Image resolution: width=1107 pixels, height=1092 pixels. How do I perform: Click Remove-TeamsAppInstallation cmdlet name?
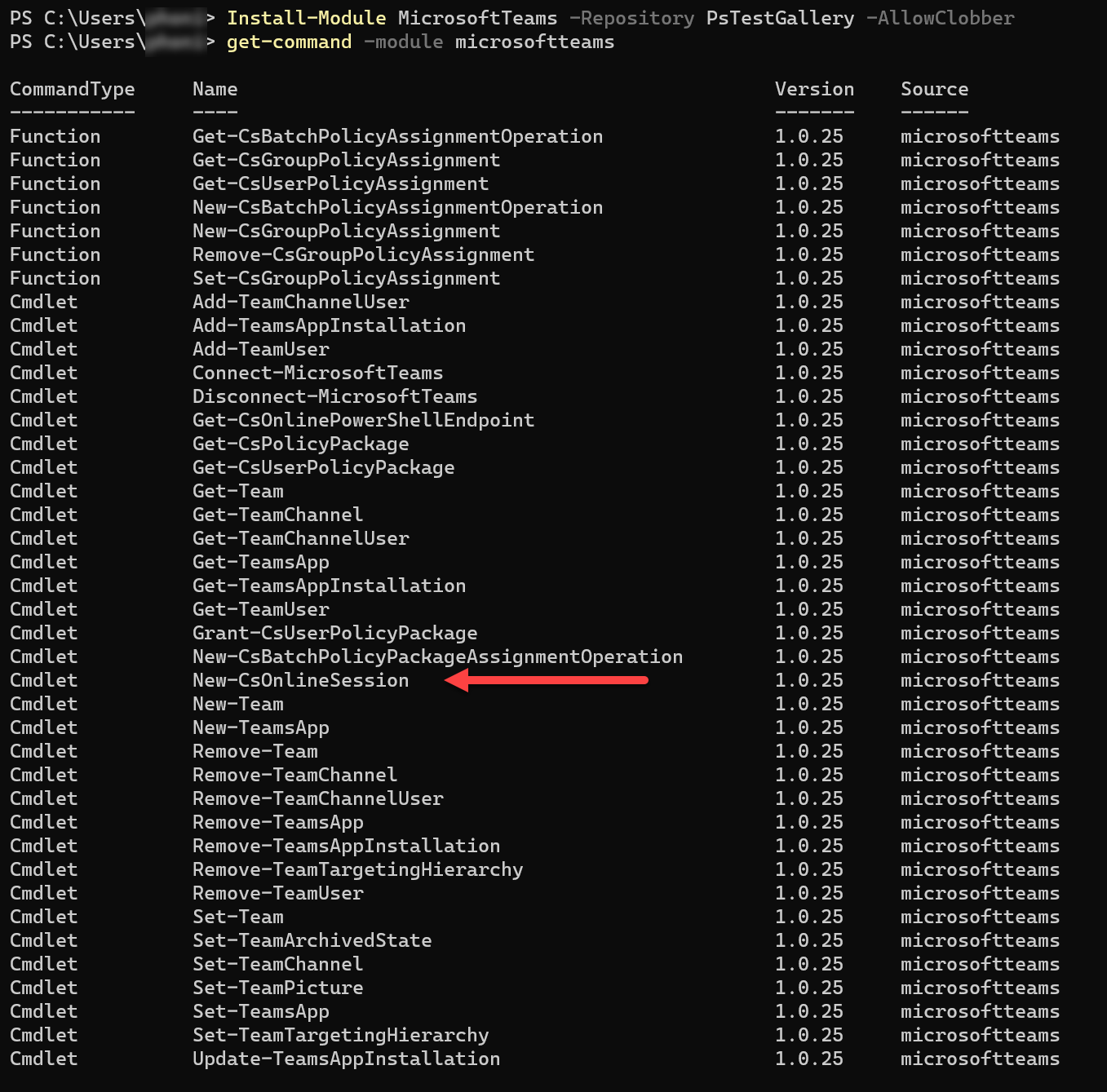pyautogui.click(x=346, y=846)
